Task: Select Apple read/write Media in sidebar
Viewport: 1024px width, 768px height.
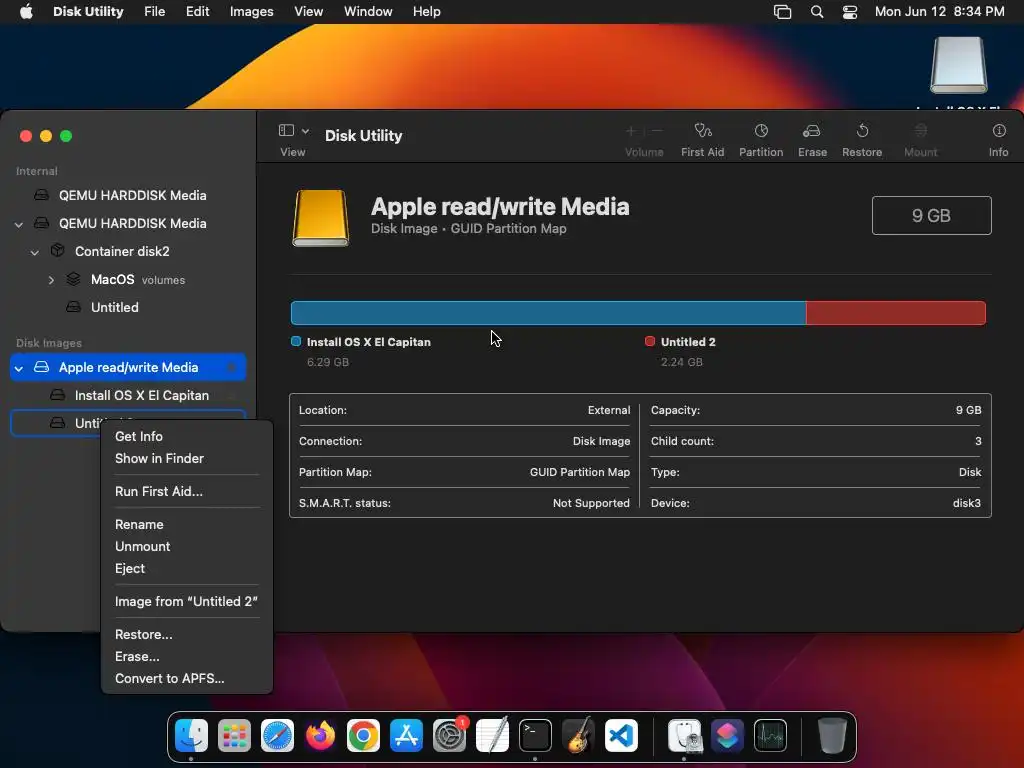Action: click(x=128, y=367)
